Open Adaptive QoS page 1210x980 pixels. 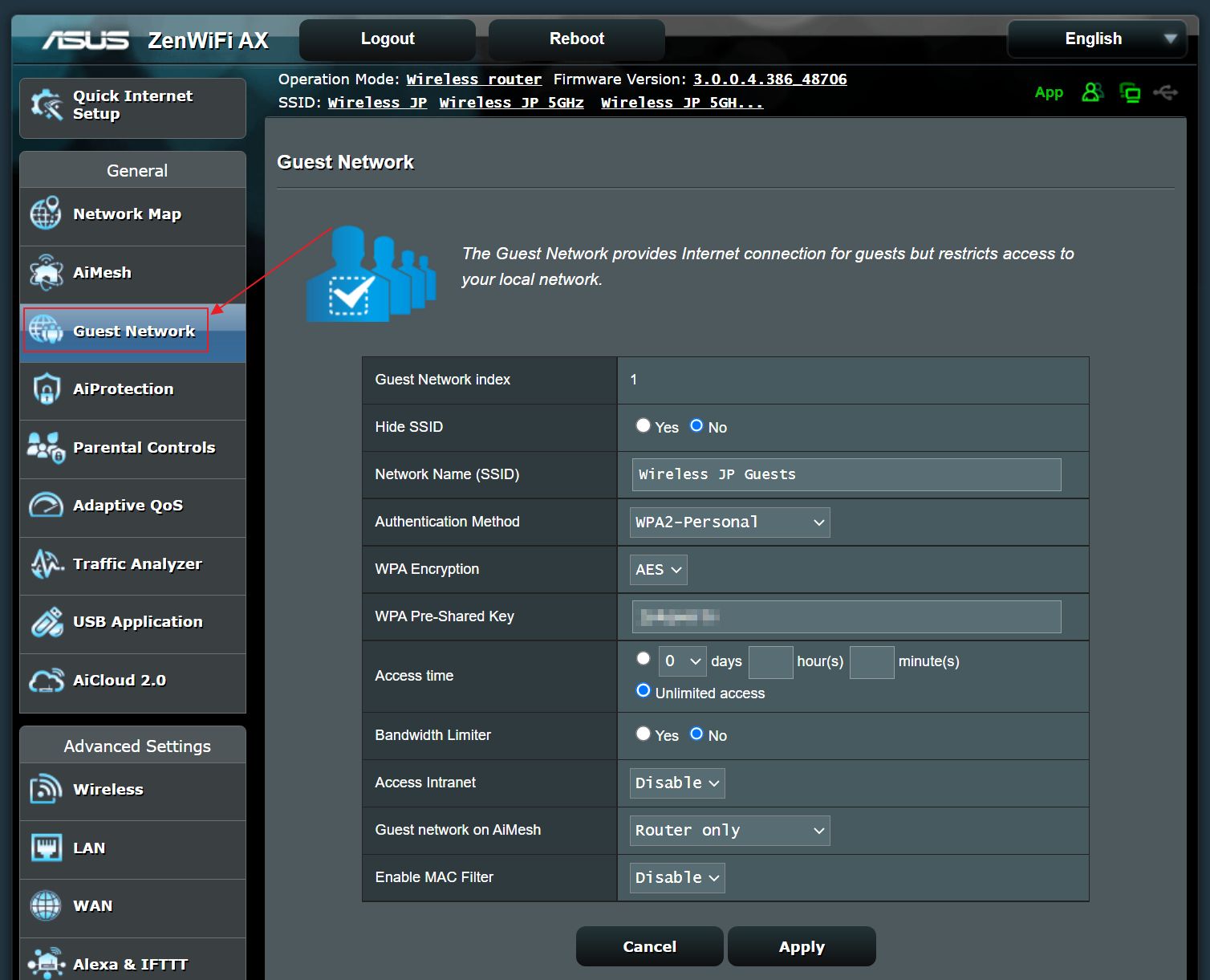[132, 508]
